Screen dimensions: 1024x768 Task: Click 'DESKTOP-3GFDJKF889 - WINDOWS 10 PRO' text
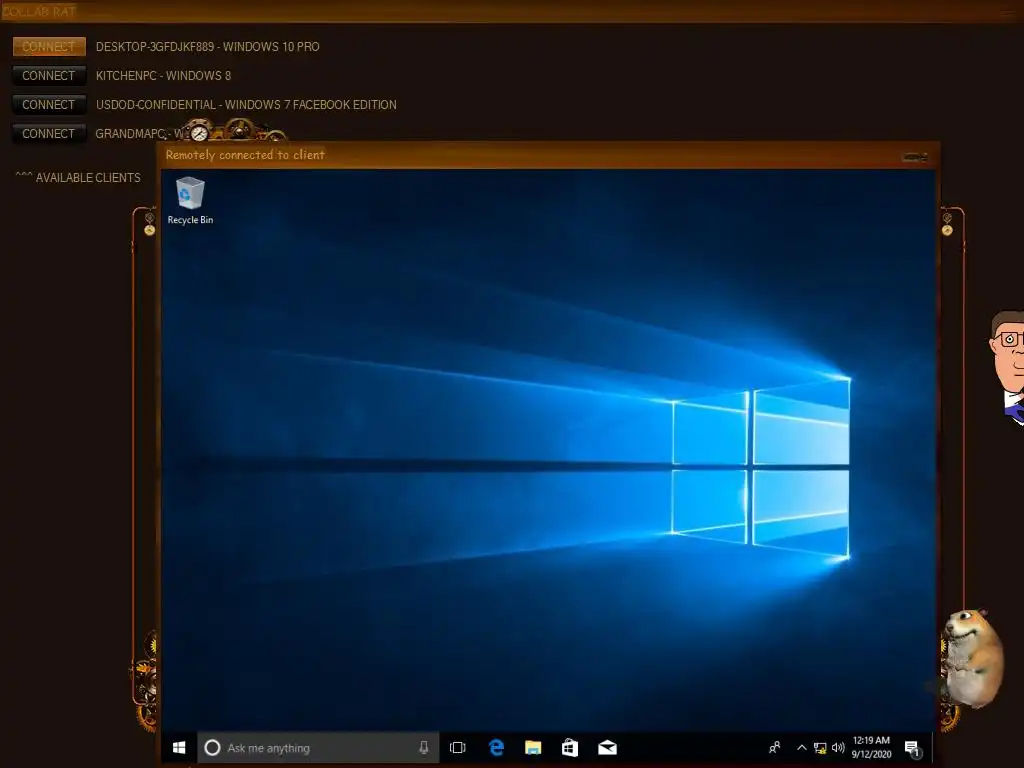click(x=208, y=46)
